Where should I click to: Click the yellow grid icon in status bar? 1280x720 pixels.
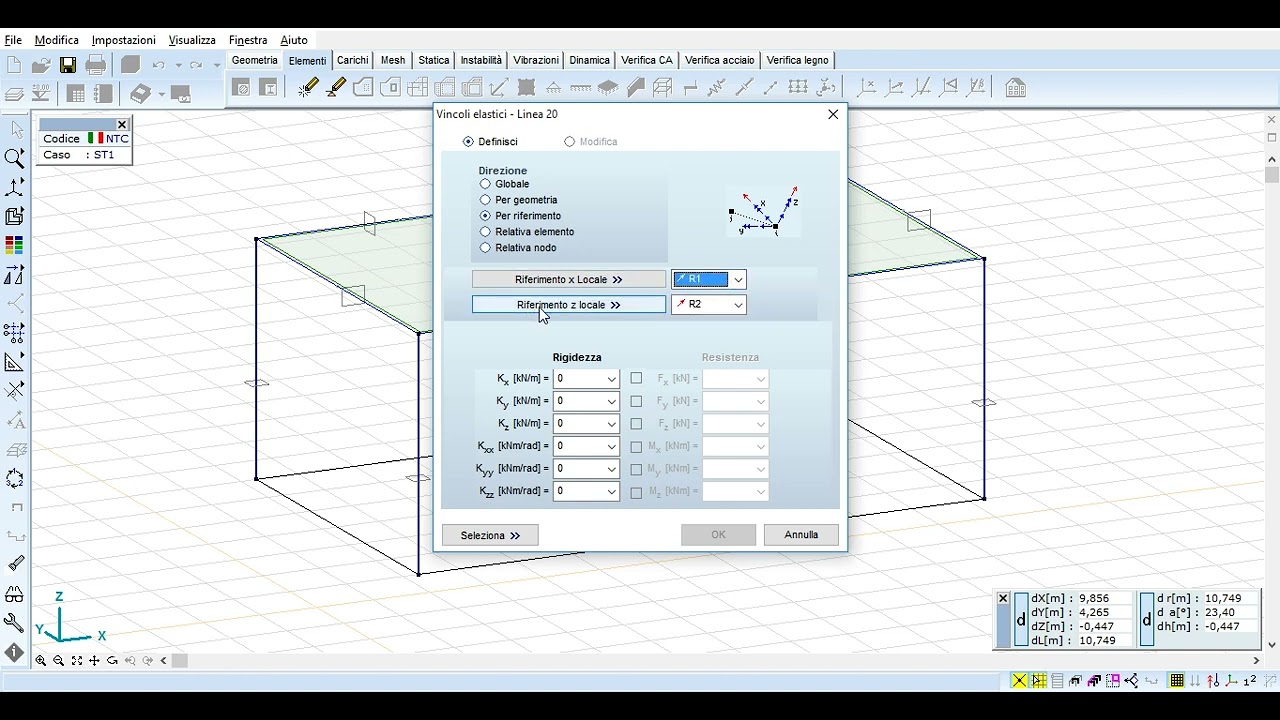pyautogui.click(x=1039, y=681)
